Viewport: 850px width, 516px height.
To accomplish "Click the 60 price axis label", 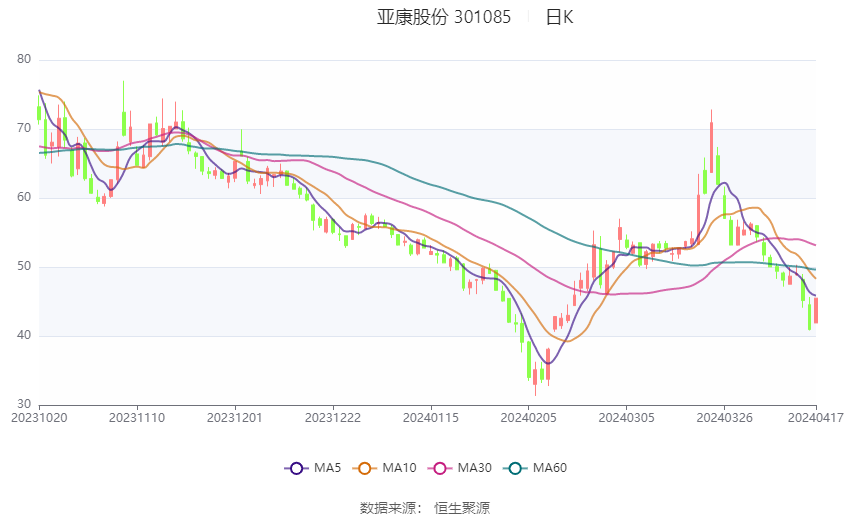I will (25, 198).
